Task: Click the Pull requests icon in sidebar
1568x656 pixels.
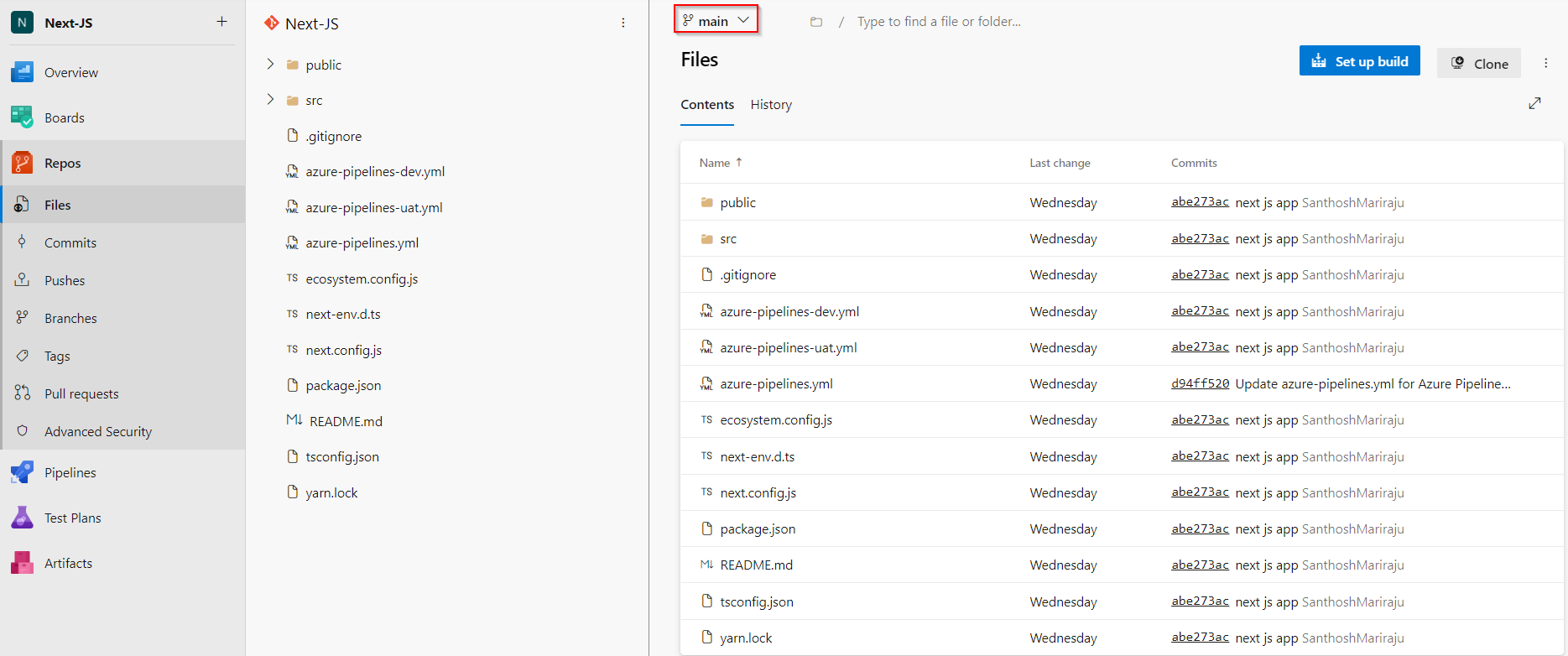Action: pos(22,393)
